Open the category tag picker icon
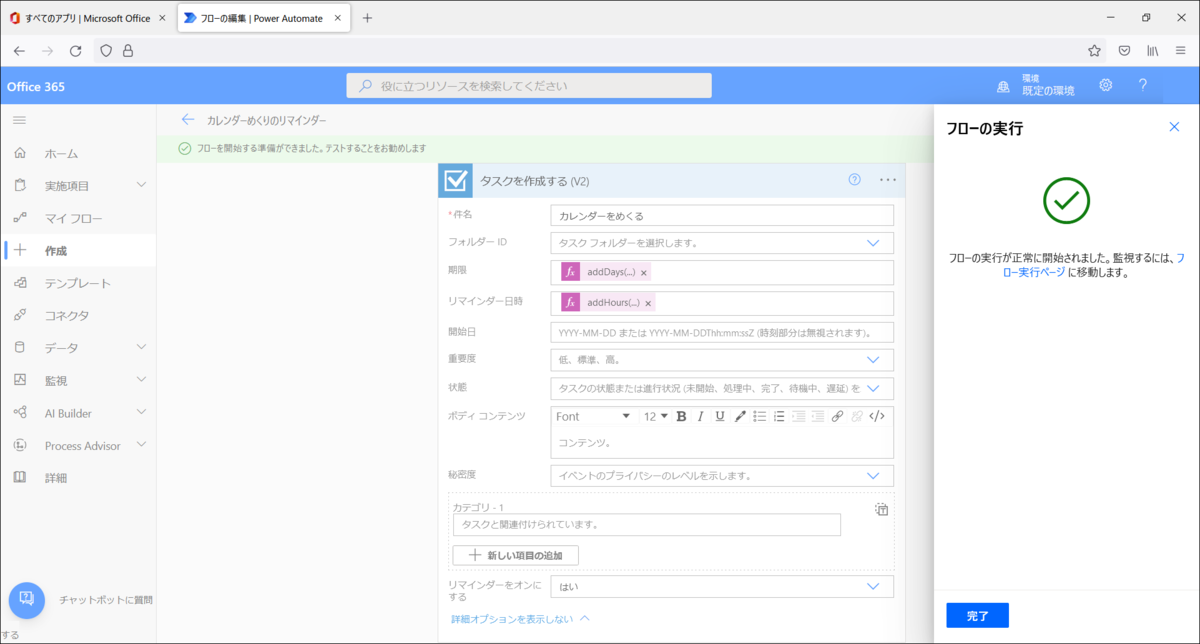 pyautogui.click(x=881, y=509)
